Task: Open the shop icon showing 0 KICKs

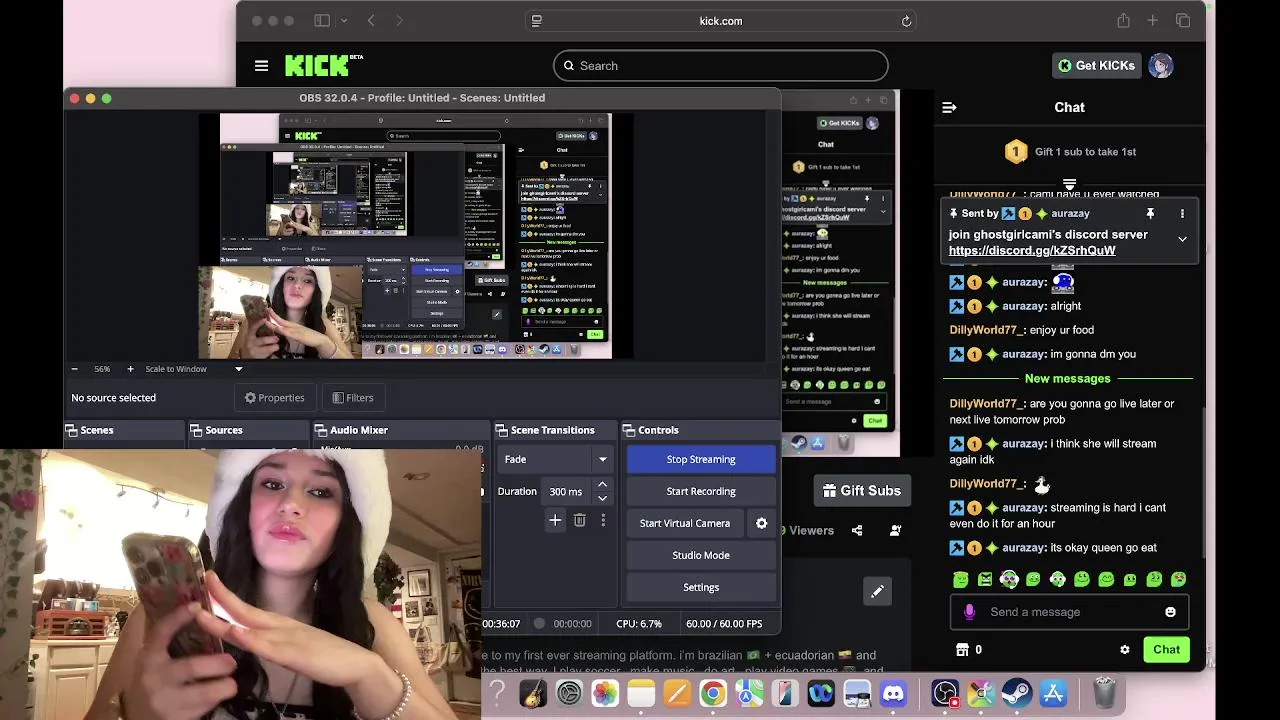Action: coord(962,650)
